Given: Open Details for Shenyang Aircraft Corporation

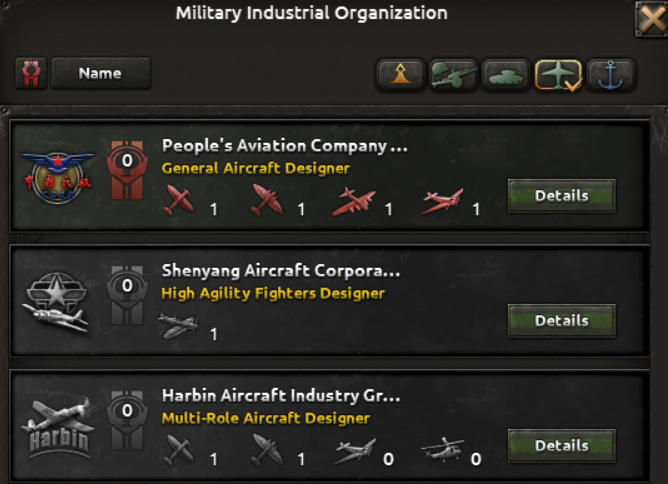Looking at the screenshot, I should point(561,321).
